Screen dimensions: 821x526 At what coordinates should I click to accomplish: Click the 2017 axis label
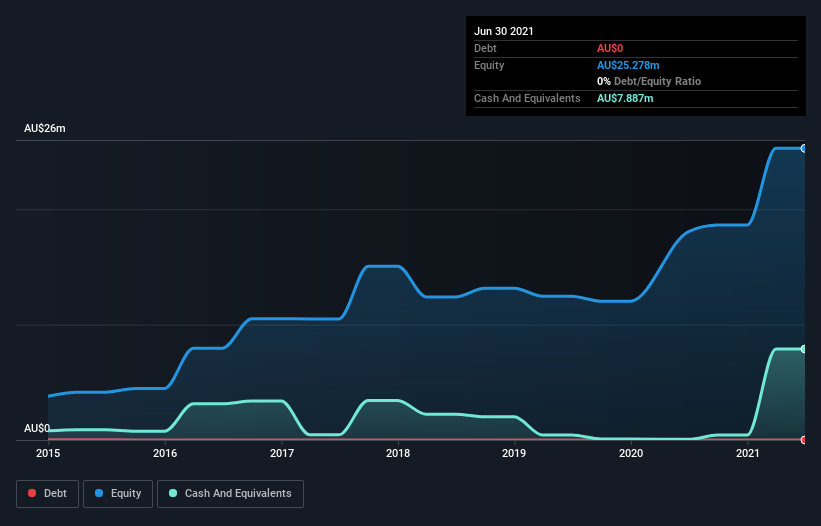[282, 453]
